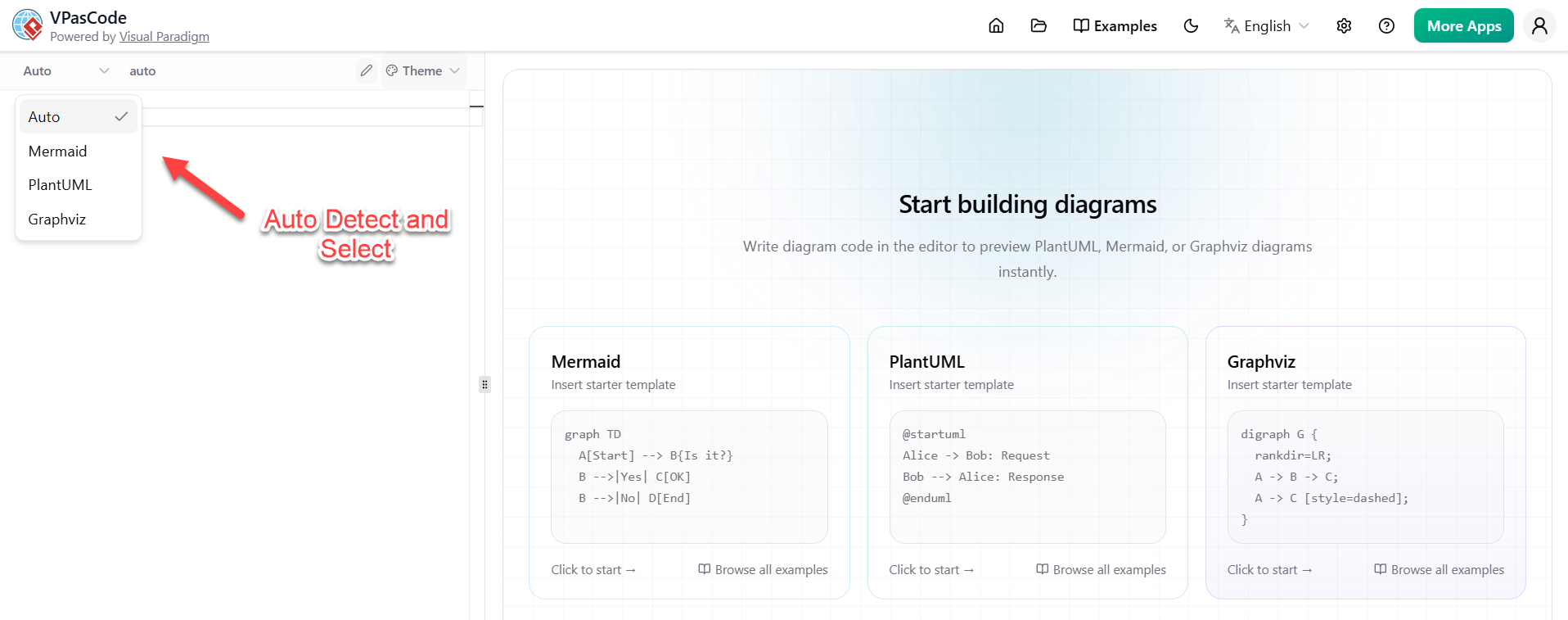1568x620 pixels.
Task: Browse all examples for Mermaid
Action: tap(763, 570)
